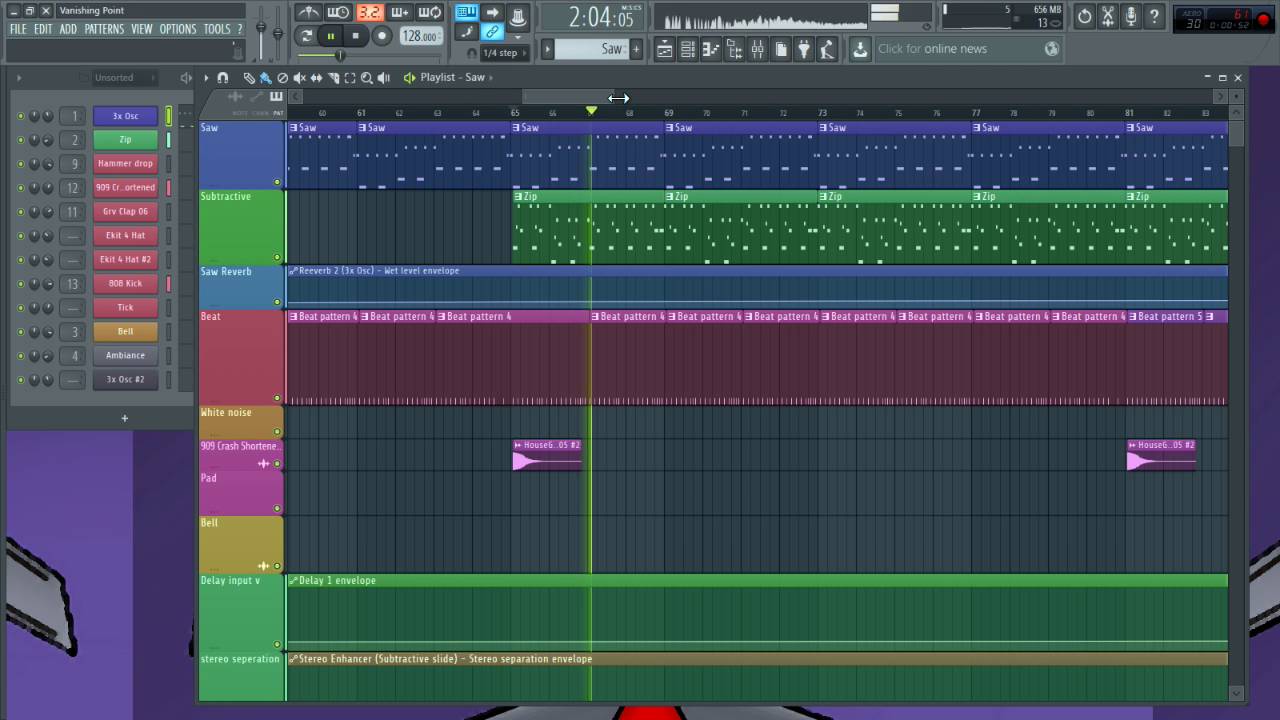
Task: Select the Paint brush tool in Playlist
Action: [x=265, y=78]
